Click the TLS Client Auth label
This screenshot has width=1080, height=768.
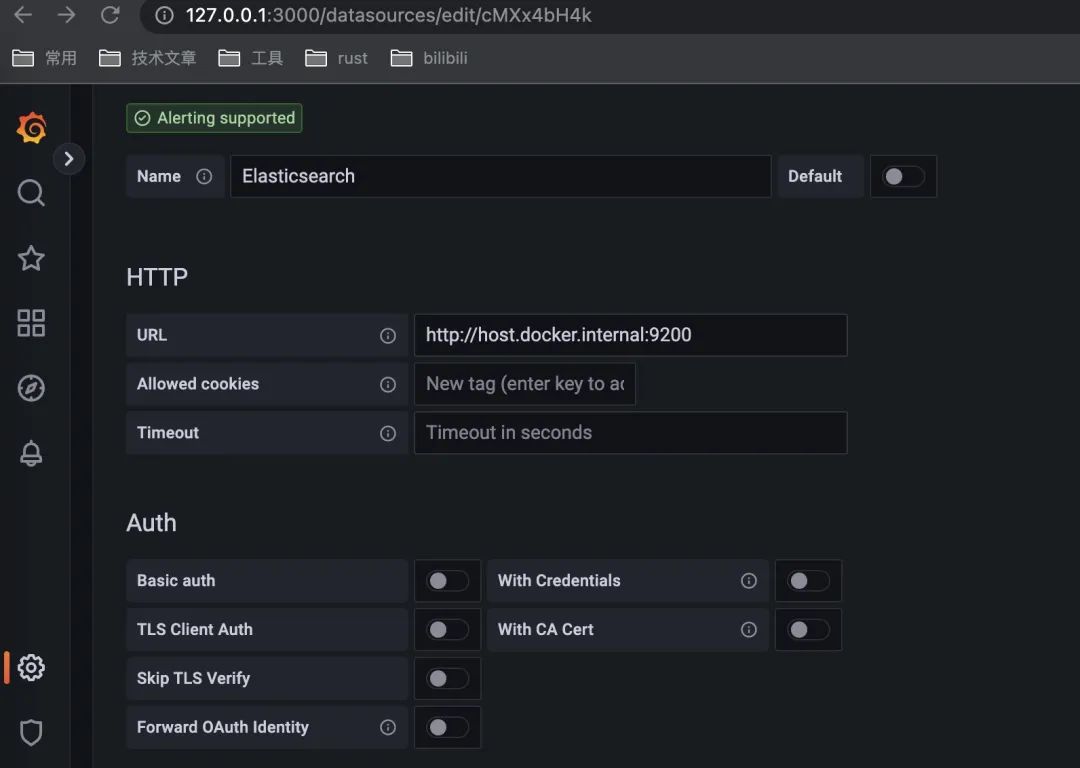coord(195,630)
